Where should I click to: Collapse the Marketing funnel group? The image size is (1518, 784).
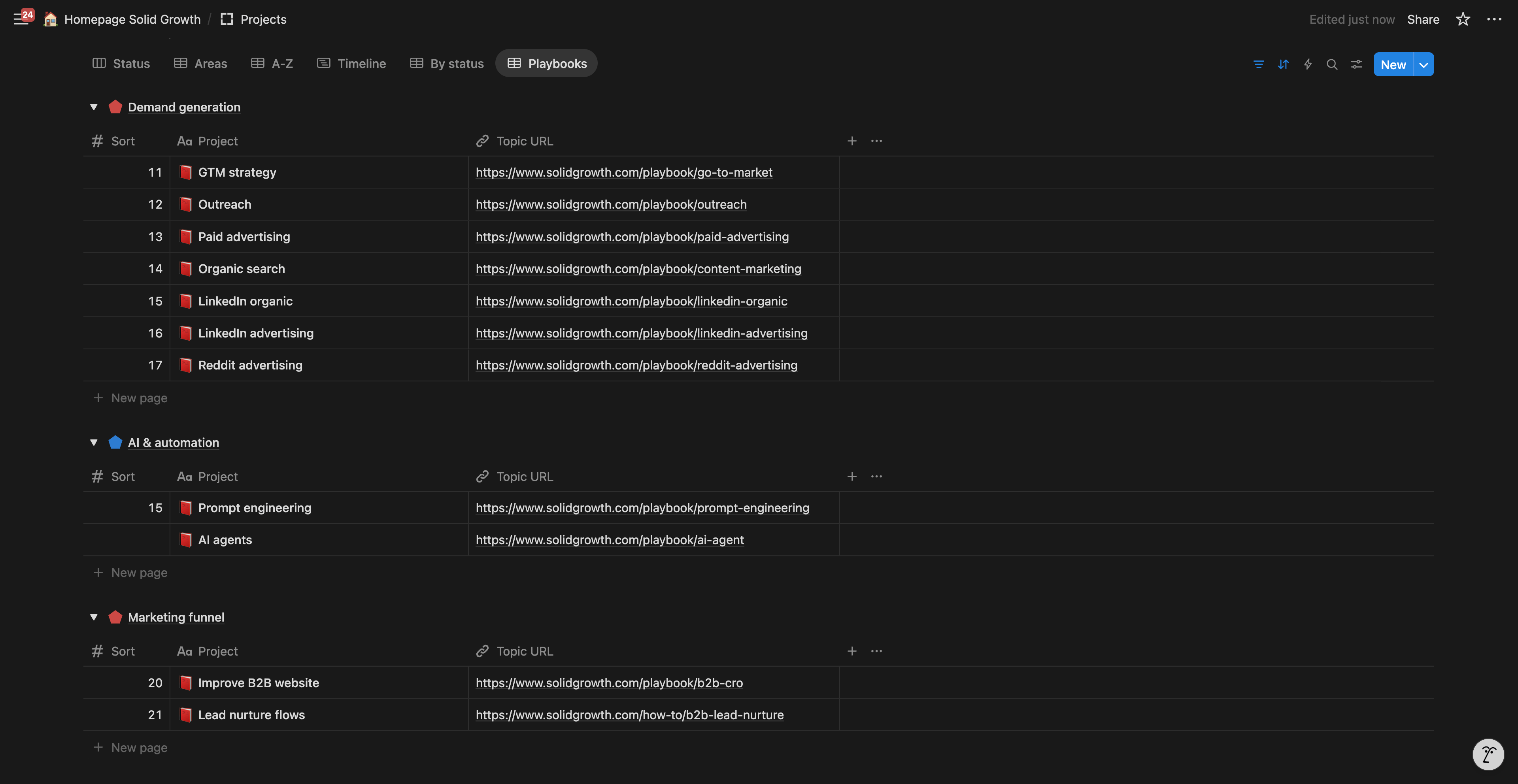(94, 617)
